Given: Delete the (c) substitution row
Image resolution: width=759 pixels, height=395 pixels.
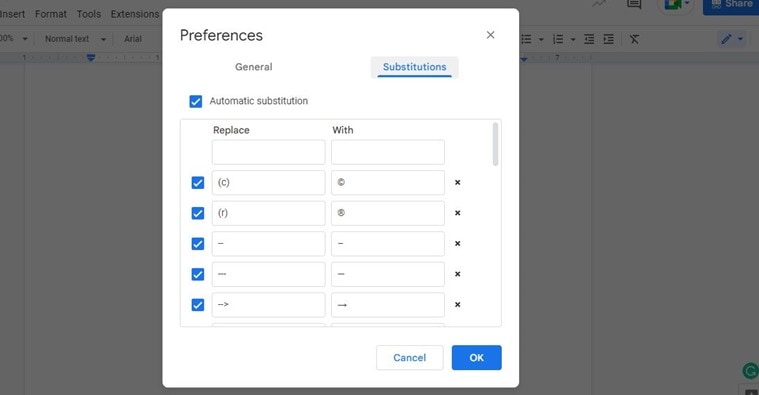Looking at the screenshot, I should [457, 182].
